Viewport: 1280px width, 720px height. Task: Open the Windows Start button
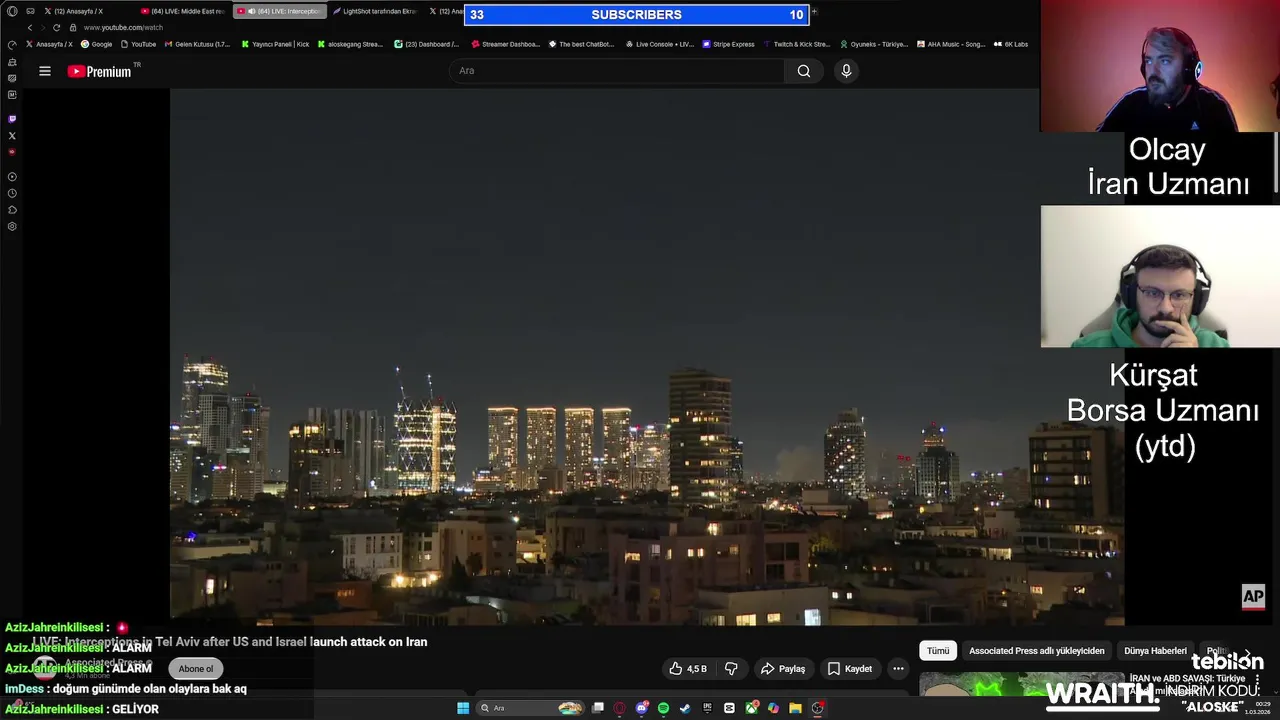(x=463, y=708)
